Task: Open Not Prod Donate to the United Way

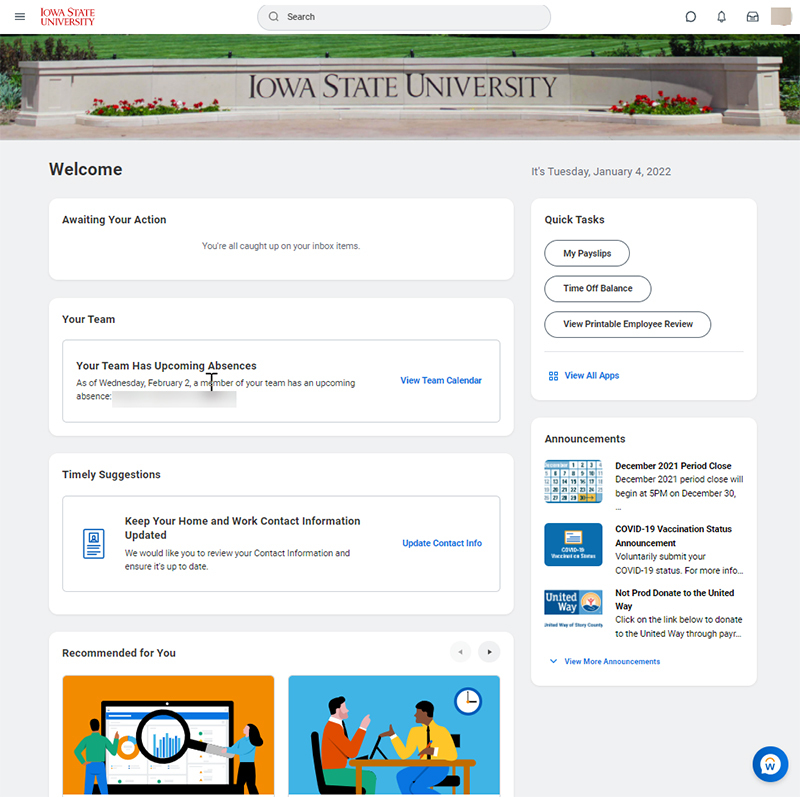Action: pos(674,600)
